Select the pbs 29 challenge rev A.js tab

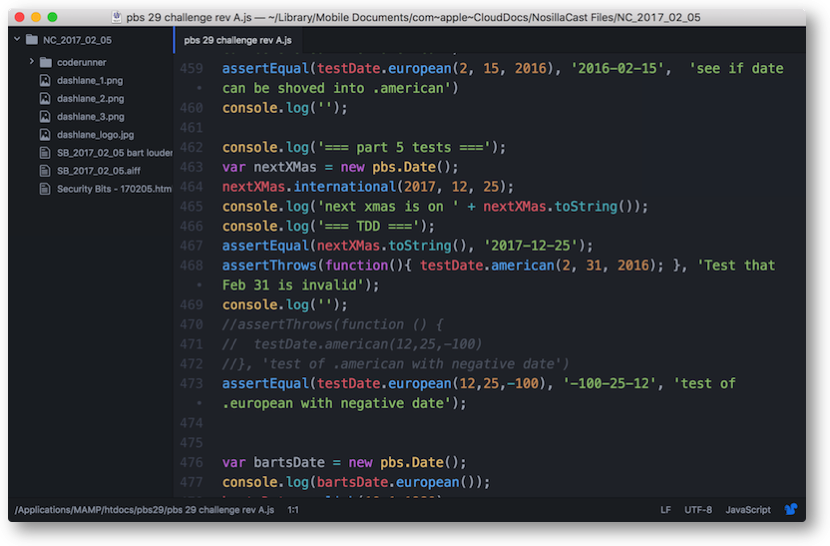(236, 40)
